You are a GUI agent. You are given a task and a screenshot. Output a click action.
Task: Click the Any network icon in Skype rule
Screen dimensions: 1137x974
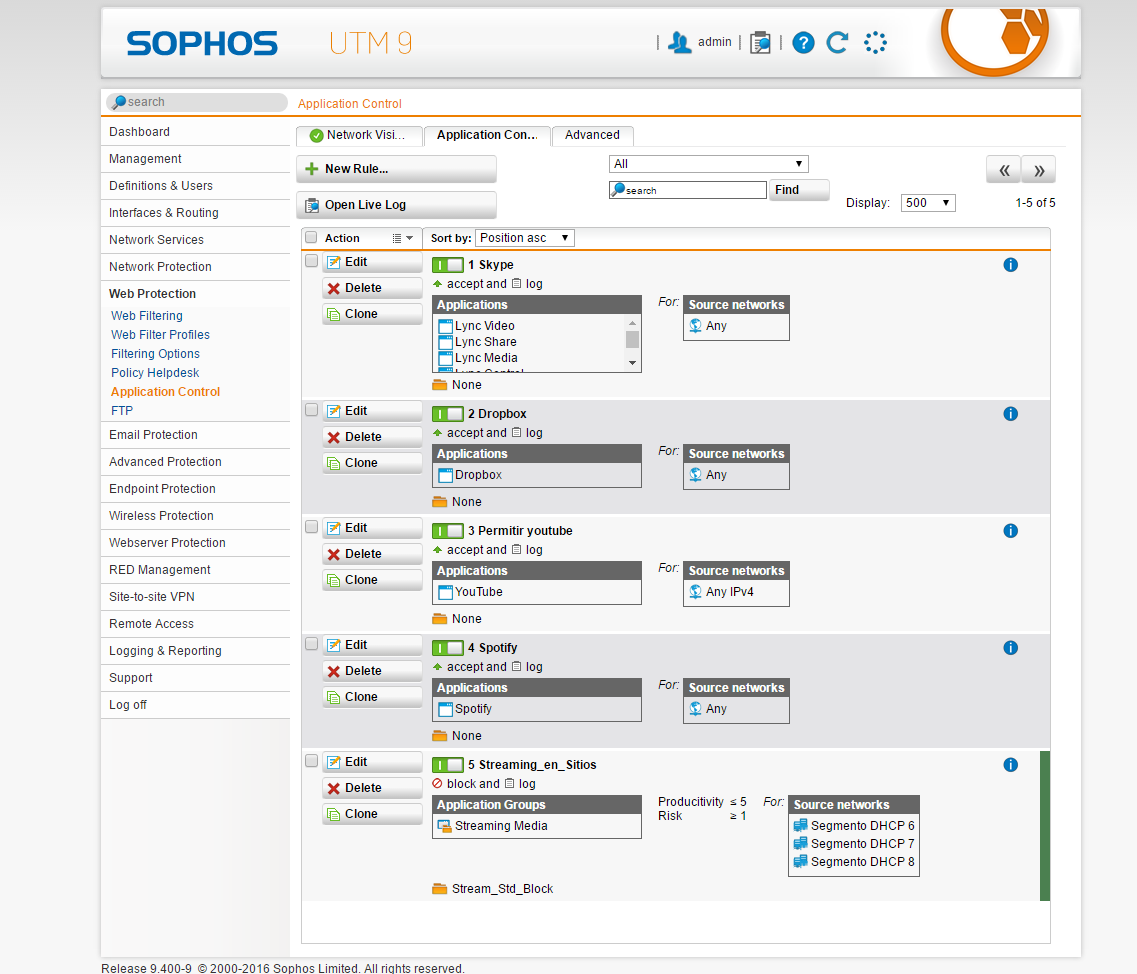click(x=695, y=326)
